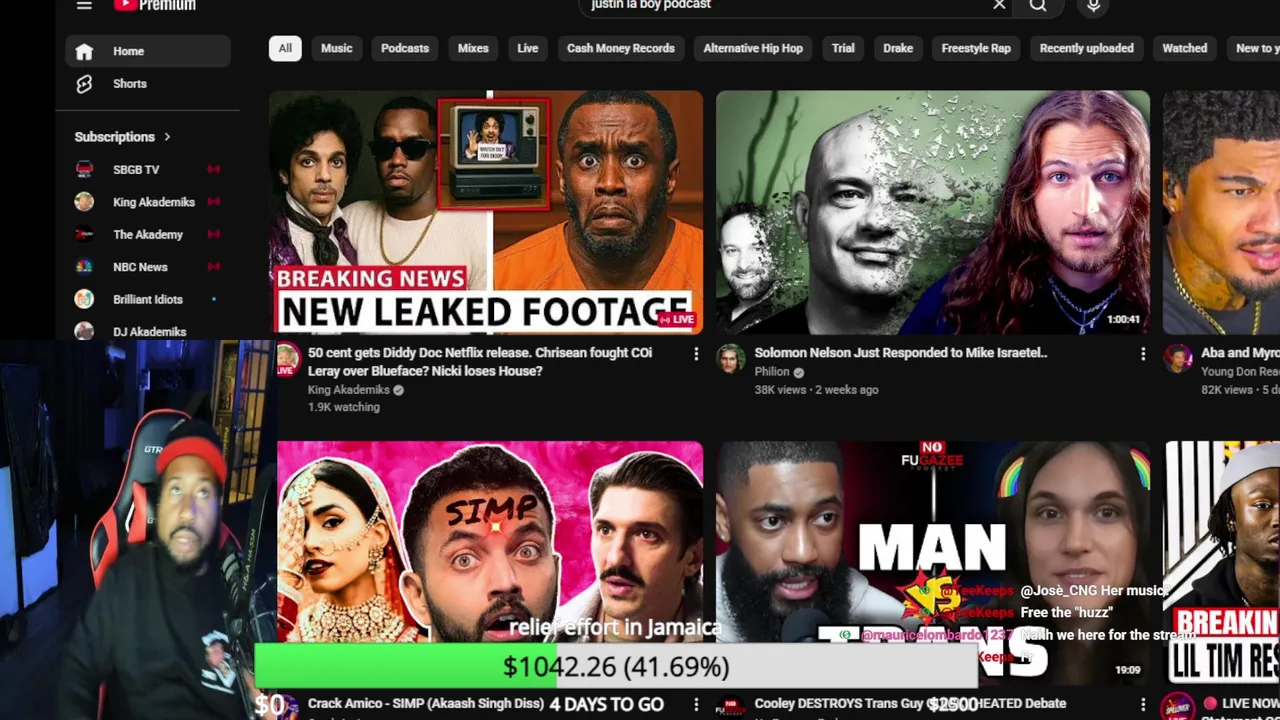Select the Alternative Hip Hop chip

752,48
